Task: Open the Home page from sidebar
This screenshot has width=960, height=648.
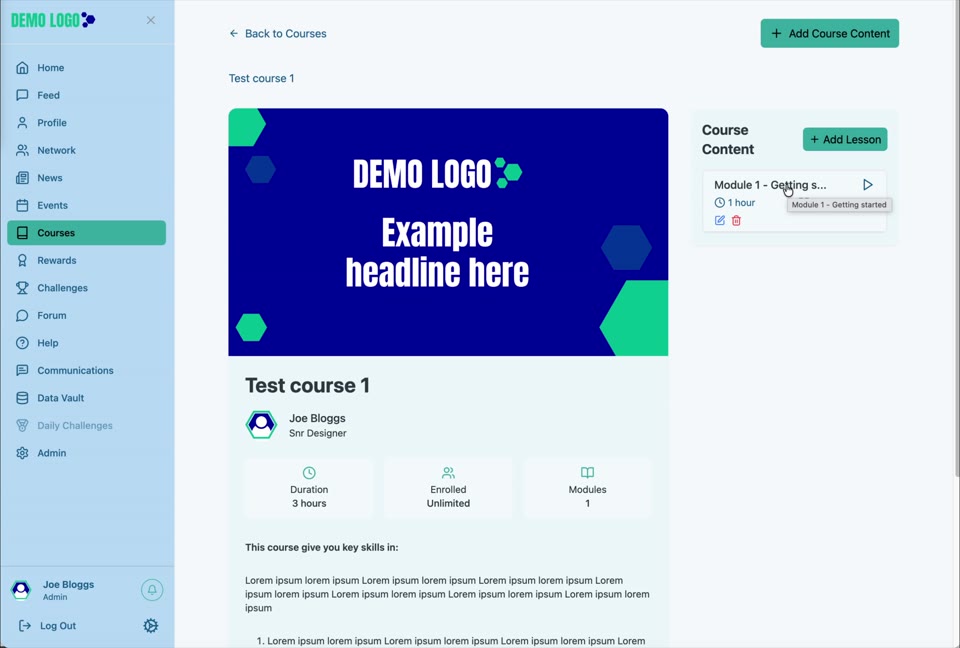Action: 86,67
